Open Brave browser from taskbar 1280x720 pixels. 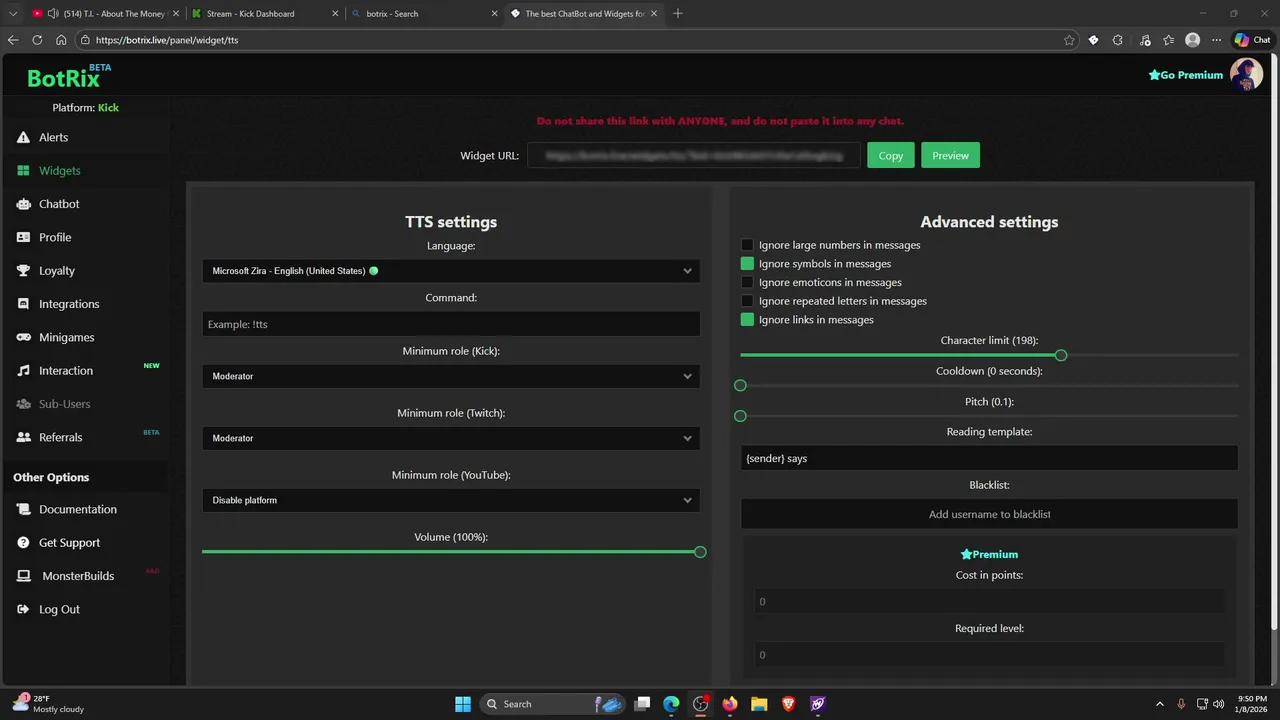click(x=789, y=704)
